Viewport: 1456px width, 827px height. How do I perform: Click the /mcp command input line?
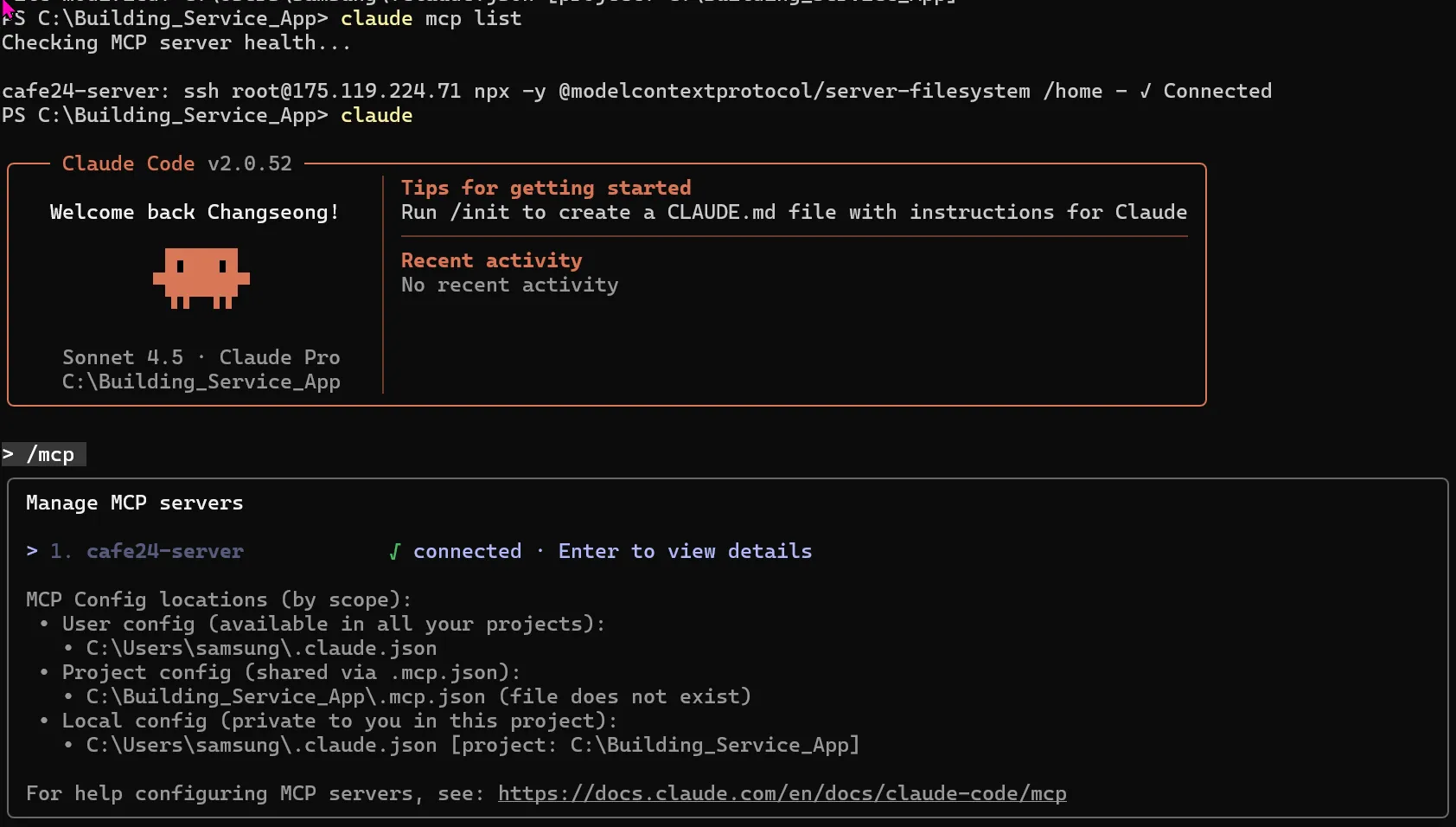tap(50, 455)
